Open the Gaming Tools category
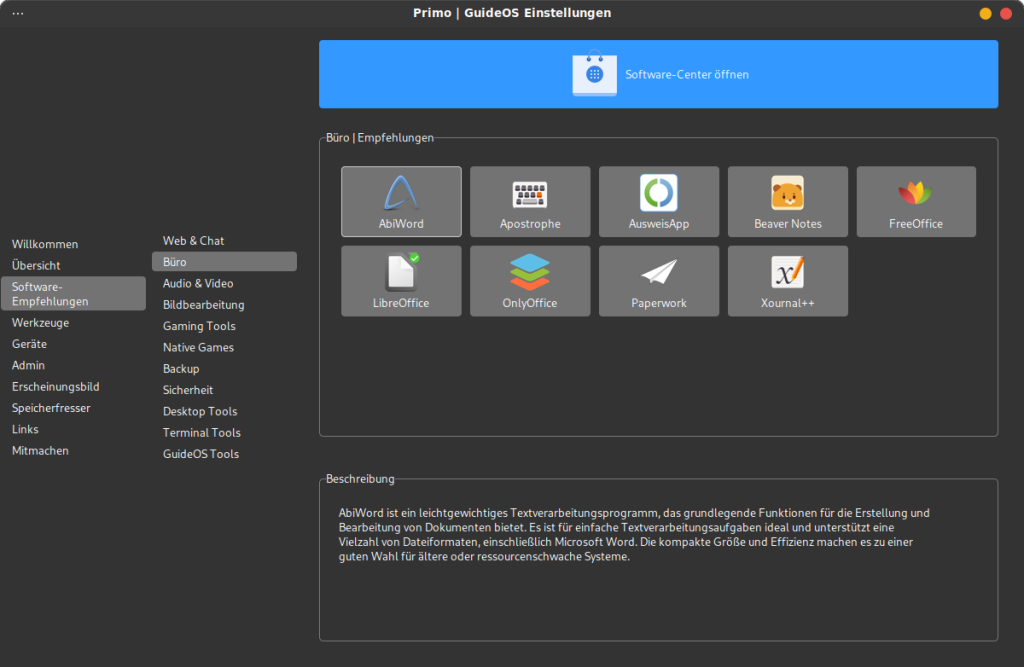The width and height of the screenshot is (1024, 667). coord(199,326)
